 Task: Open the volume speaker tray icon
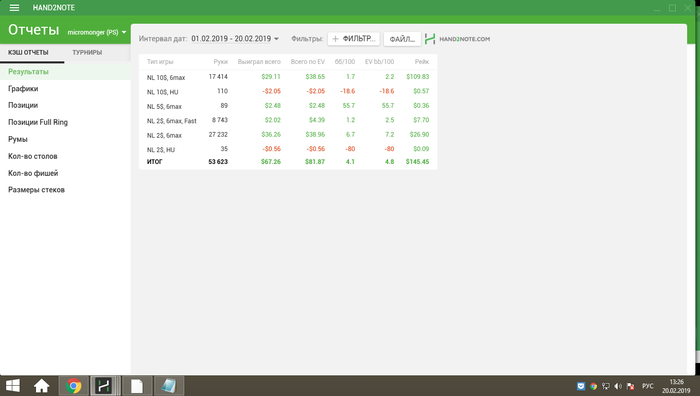[x=618, y=386]
